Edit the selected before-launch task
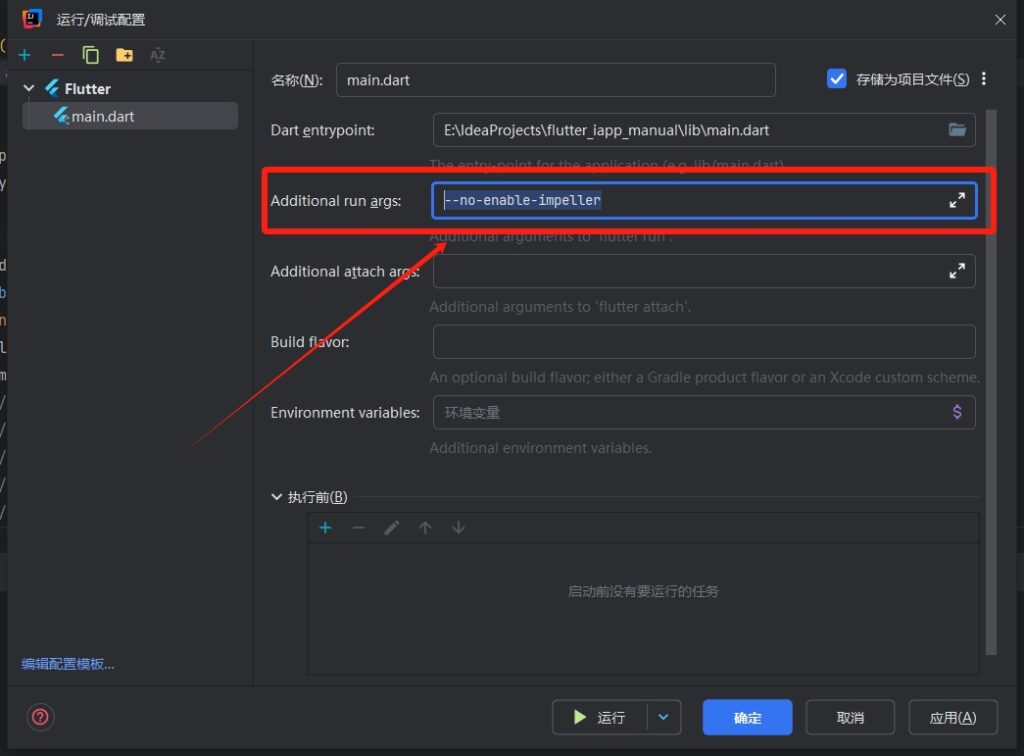Image resolution: width=1024 pixels, height=756 pixels. [392, 527]
